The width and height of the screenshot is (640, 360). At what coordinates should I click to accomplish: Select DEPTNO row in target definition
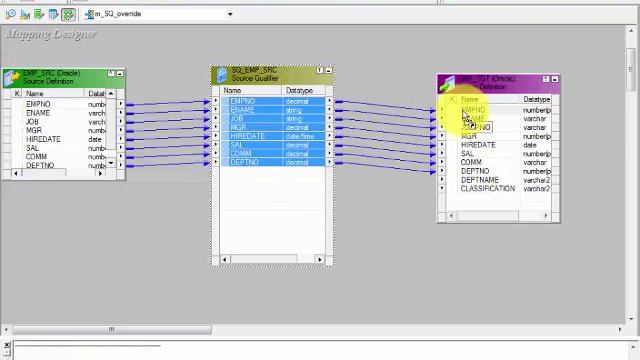(x=499, y=171)
